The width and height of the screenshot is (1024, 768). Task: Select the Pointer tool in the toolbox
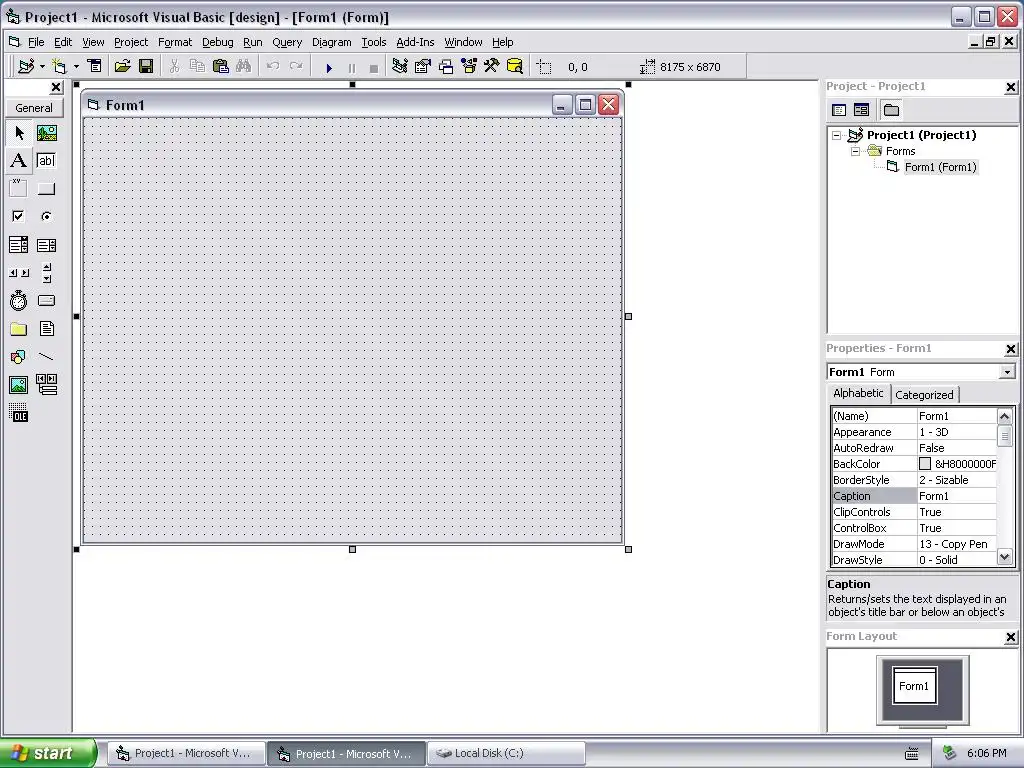click(x=19, y=133)
